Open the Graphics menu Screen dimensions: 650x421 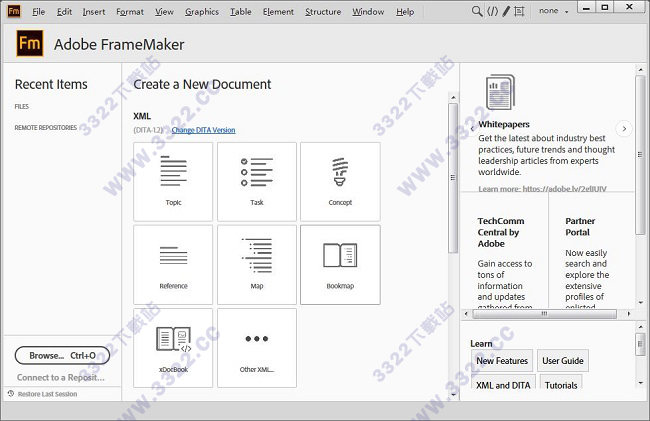202,12
